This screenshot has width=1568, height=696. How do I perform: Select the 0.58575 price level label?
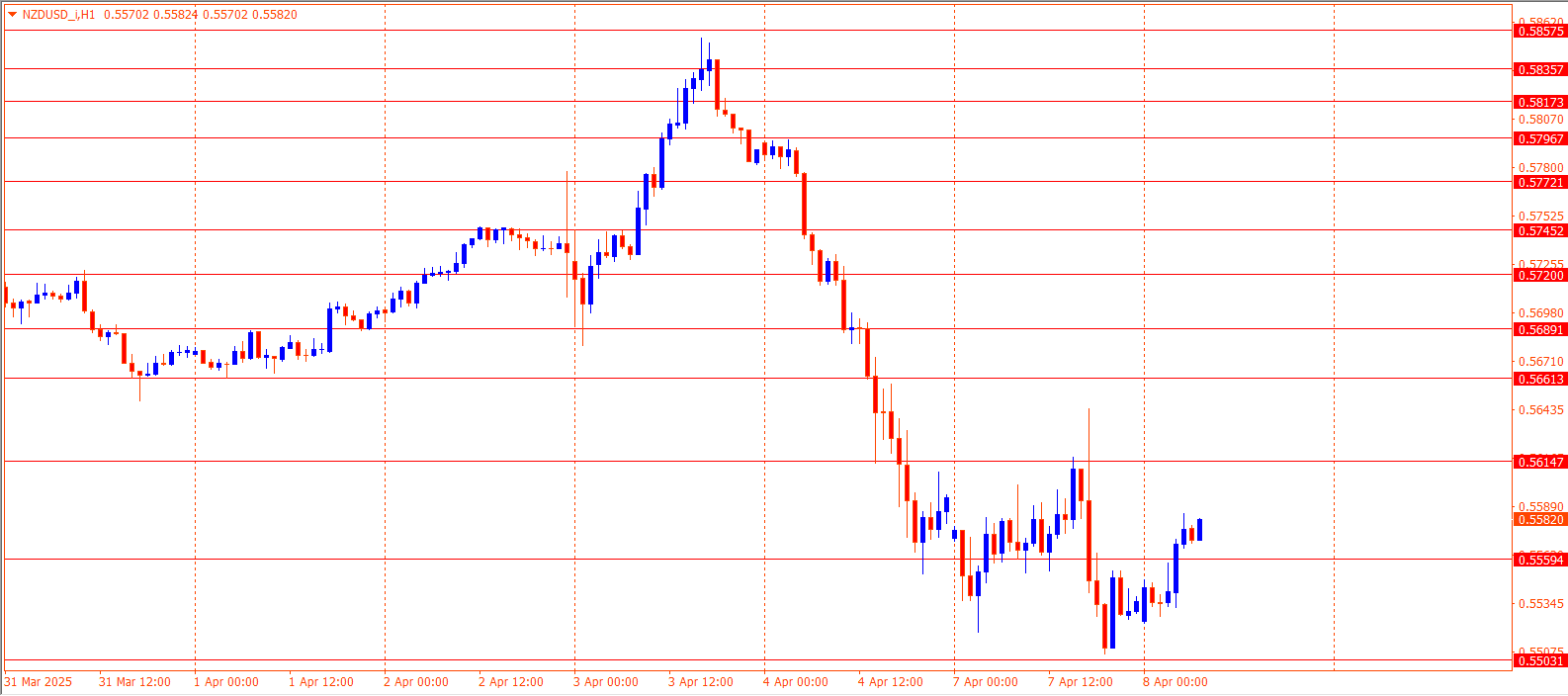1540,32
